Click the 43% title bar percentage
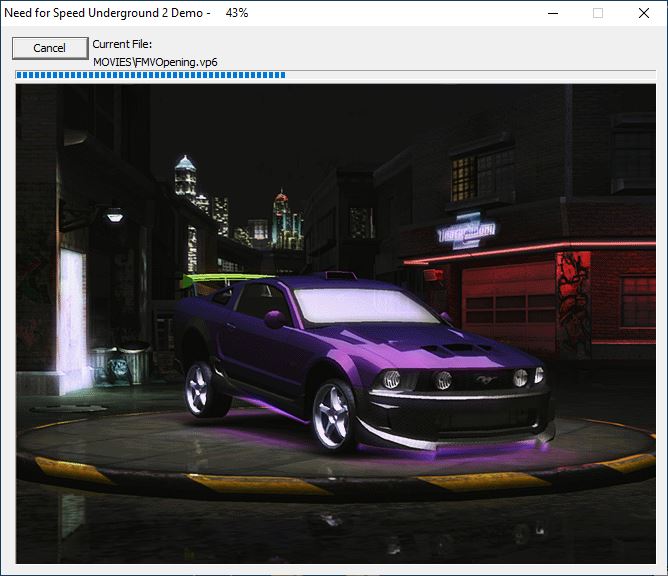 pyautogui.click(x=237, y=13)
